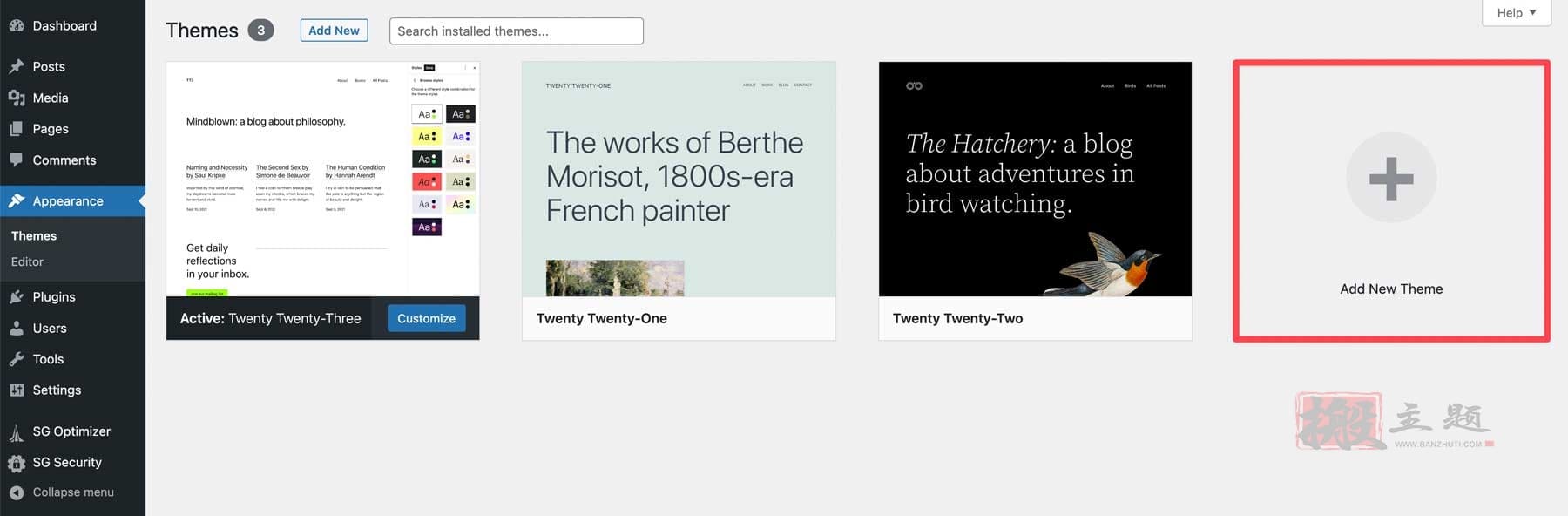Focus the Search installed themes field
The width and height of the screenshot is (1568, 516).
click(x=517, y=31)
